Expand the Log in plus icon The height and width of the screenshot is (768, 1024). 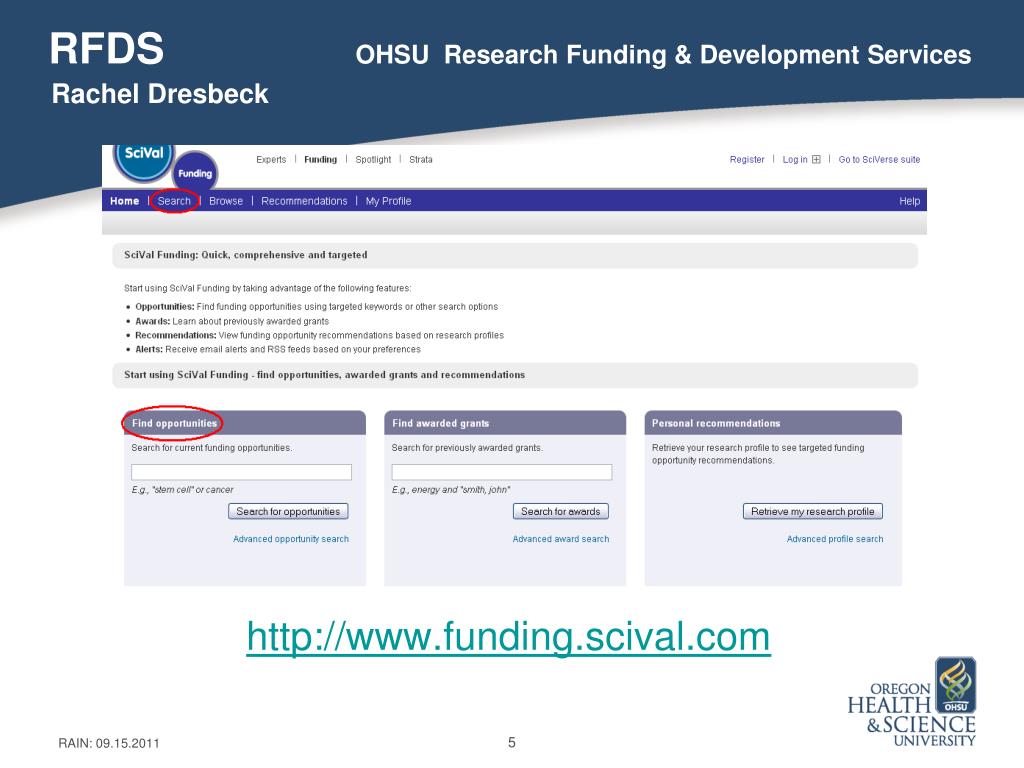(x=816, y=159)
